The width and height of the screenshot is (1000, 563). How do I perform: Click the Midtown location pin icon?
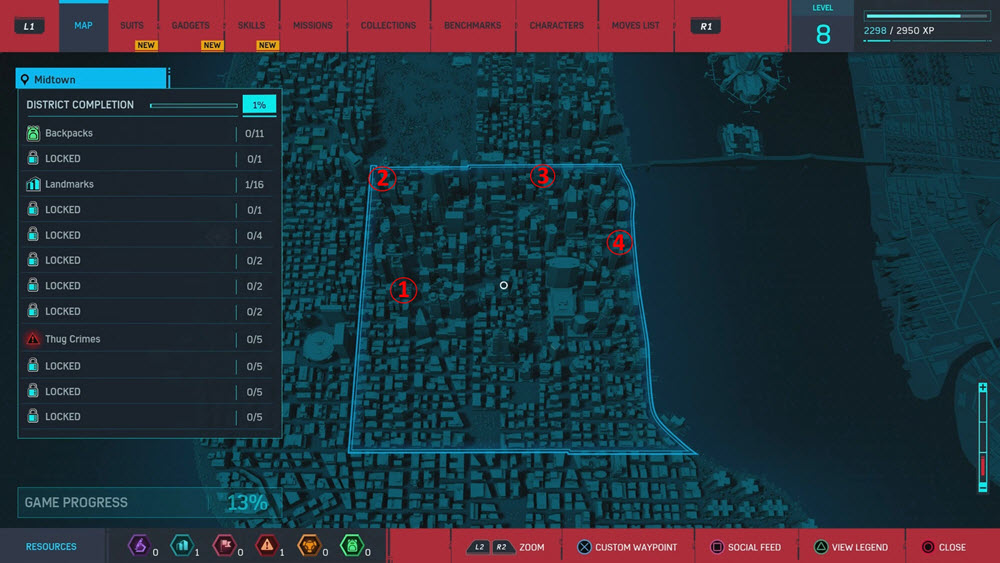25,80
